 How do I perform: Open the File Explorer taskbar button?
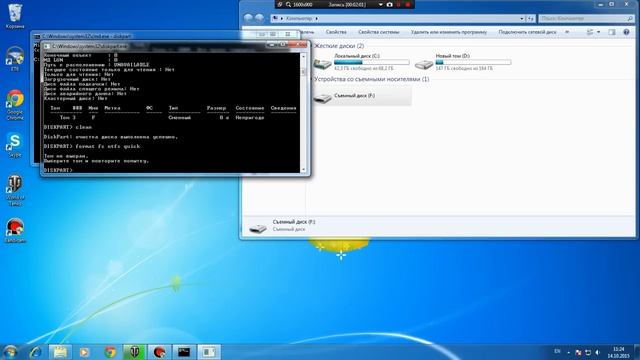60,352
